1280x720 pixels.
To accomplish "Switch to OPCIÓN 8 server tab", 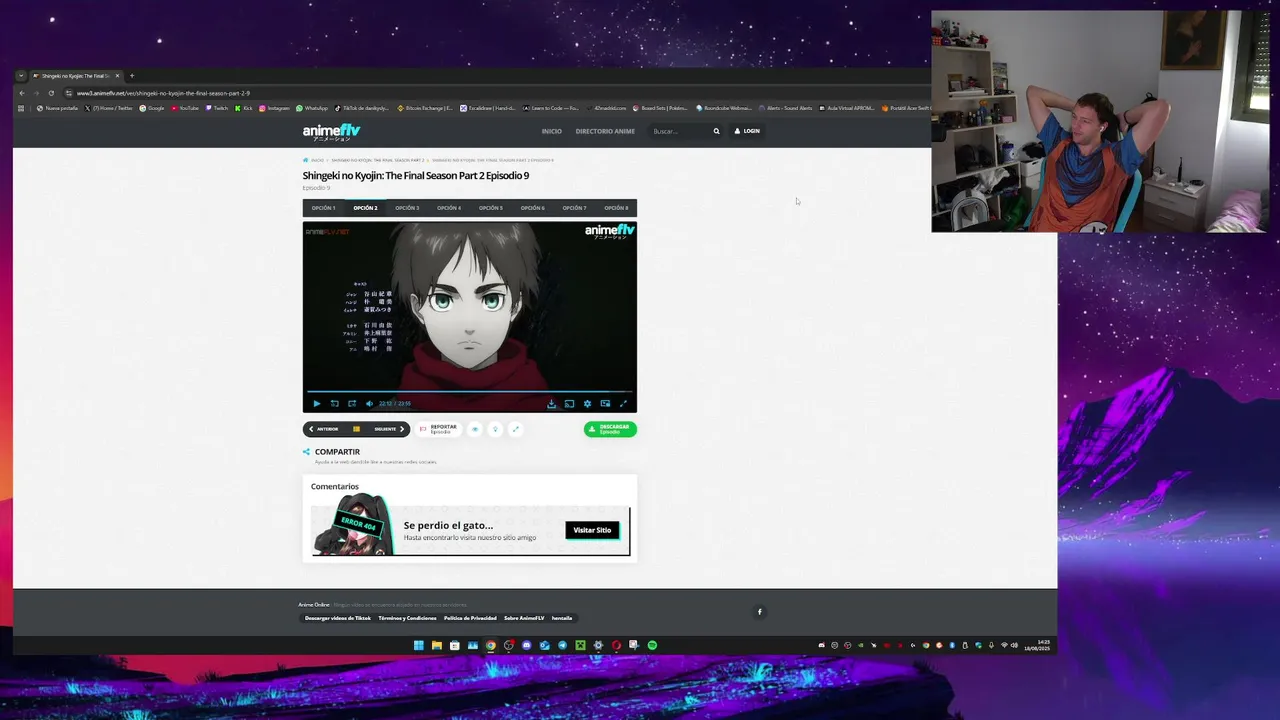I will coord(616,208).
